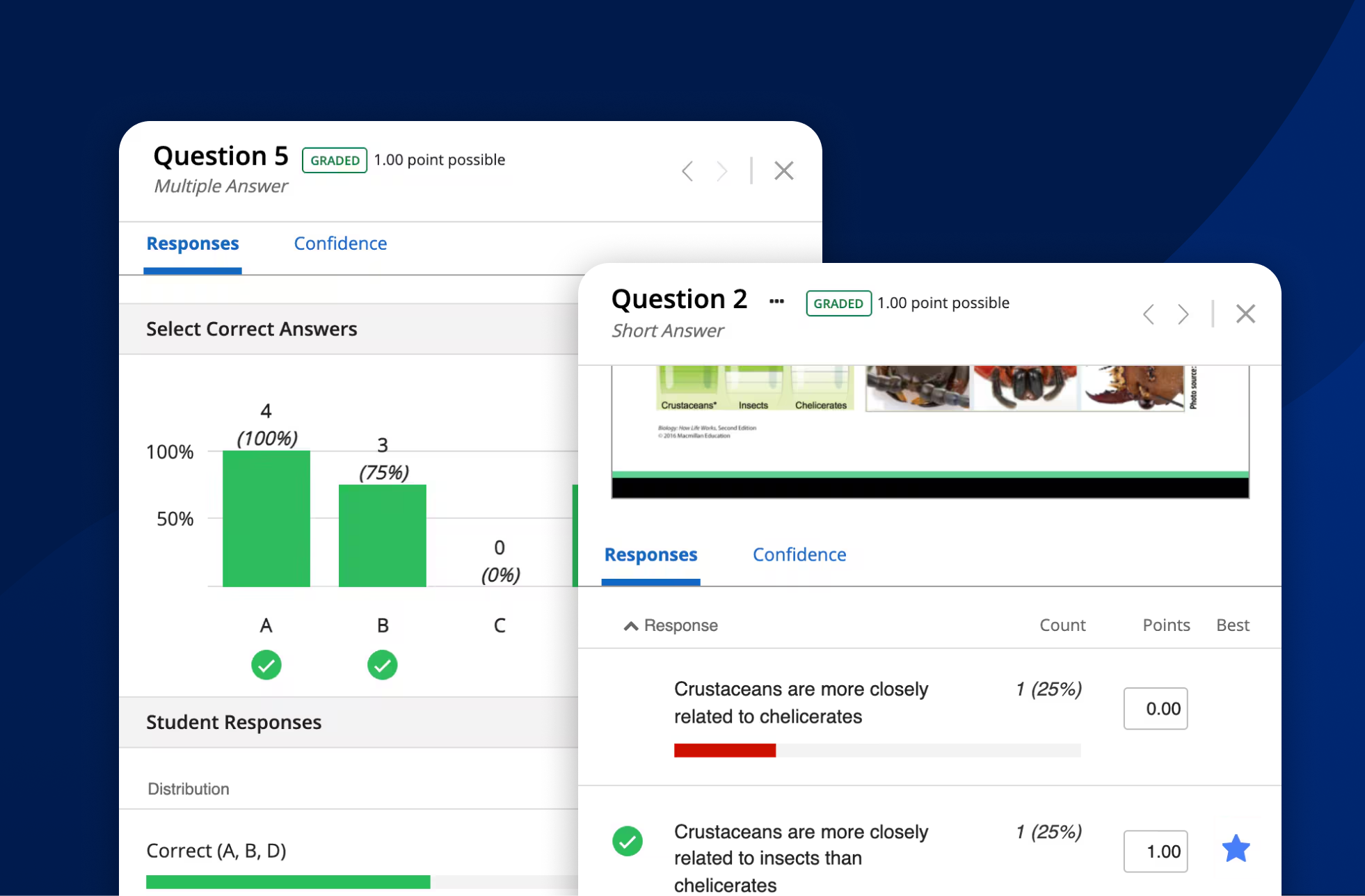1365x896 pixels.
Task: Open the more options menu on Question 2
Action: point(776,301)
